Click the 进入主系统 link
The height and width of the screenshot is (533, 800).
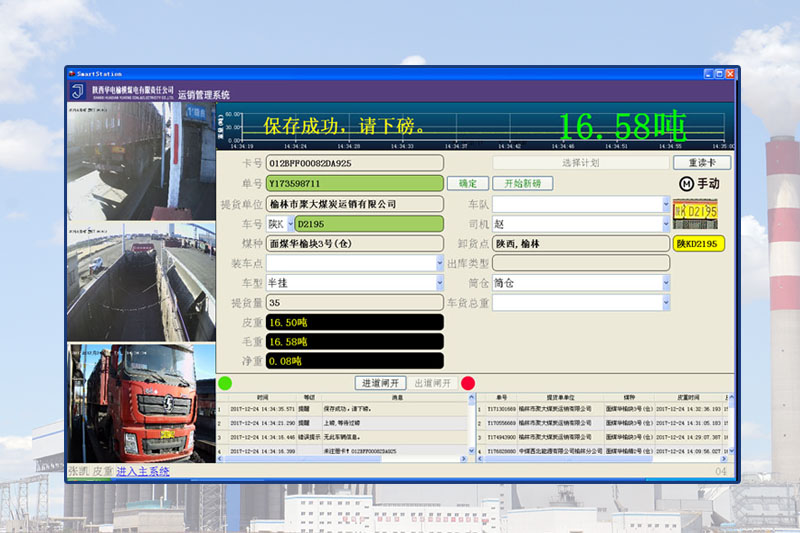[x=143, y=471]
